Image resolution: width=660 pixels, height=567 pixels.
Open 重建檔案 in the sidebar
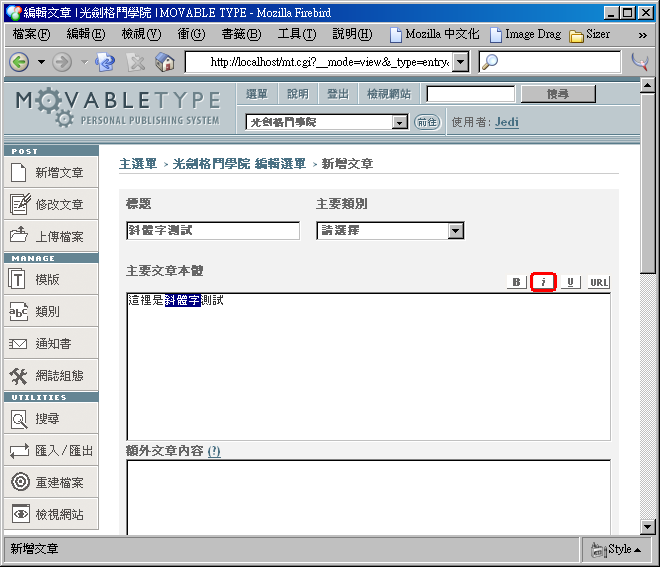[51, 482]
